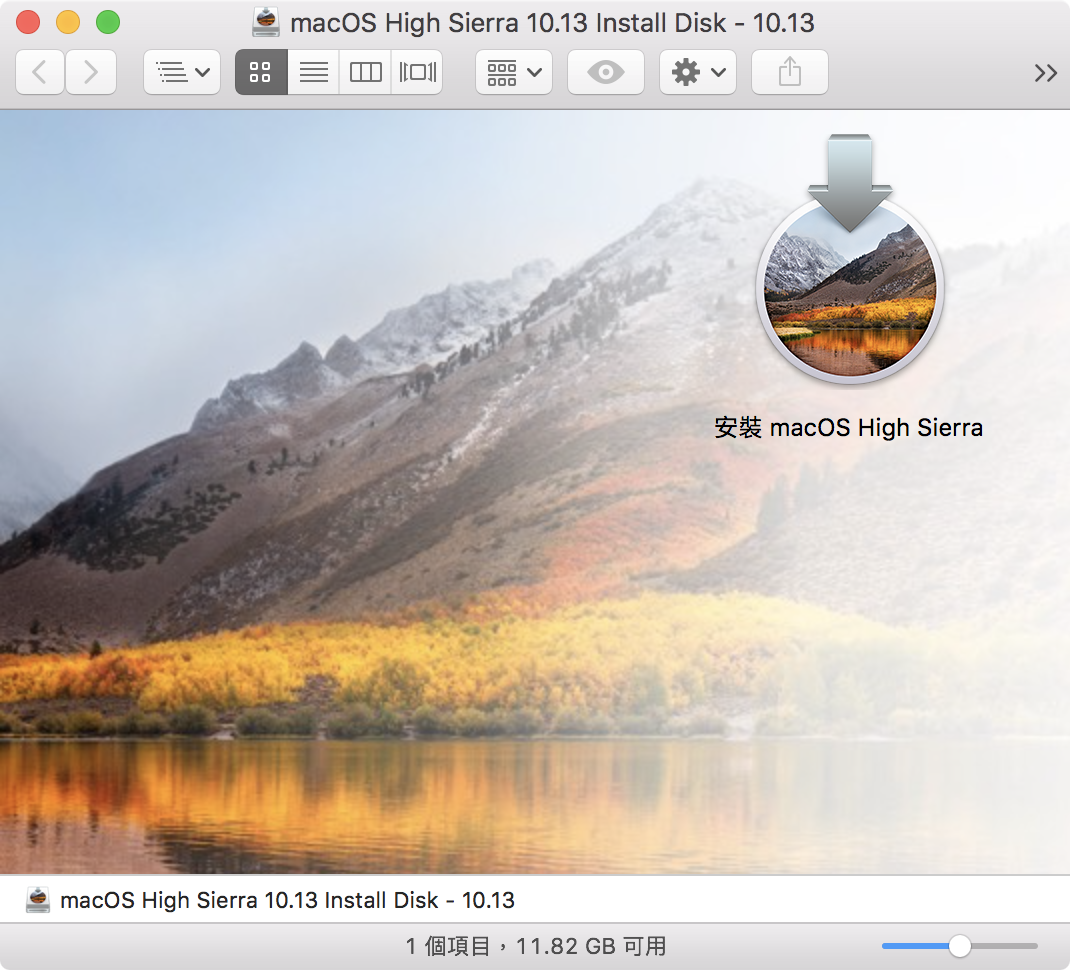Screen dimensions: 1070x970
Task: Click the window title macOS High Sierra 10.13 Install Disk
Action: (x=553, y=23)
